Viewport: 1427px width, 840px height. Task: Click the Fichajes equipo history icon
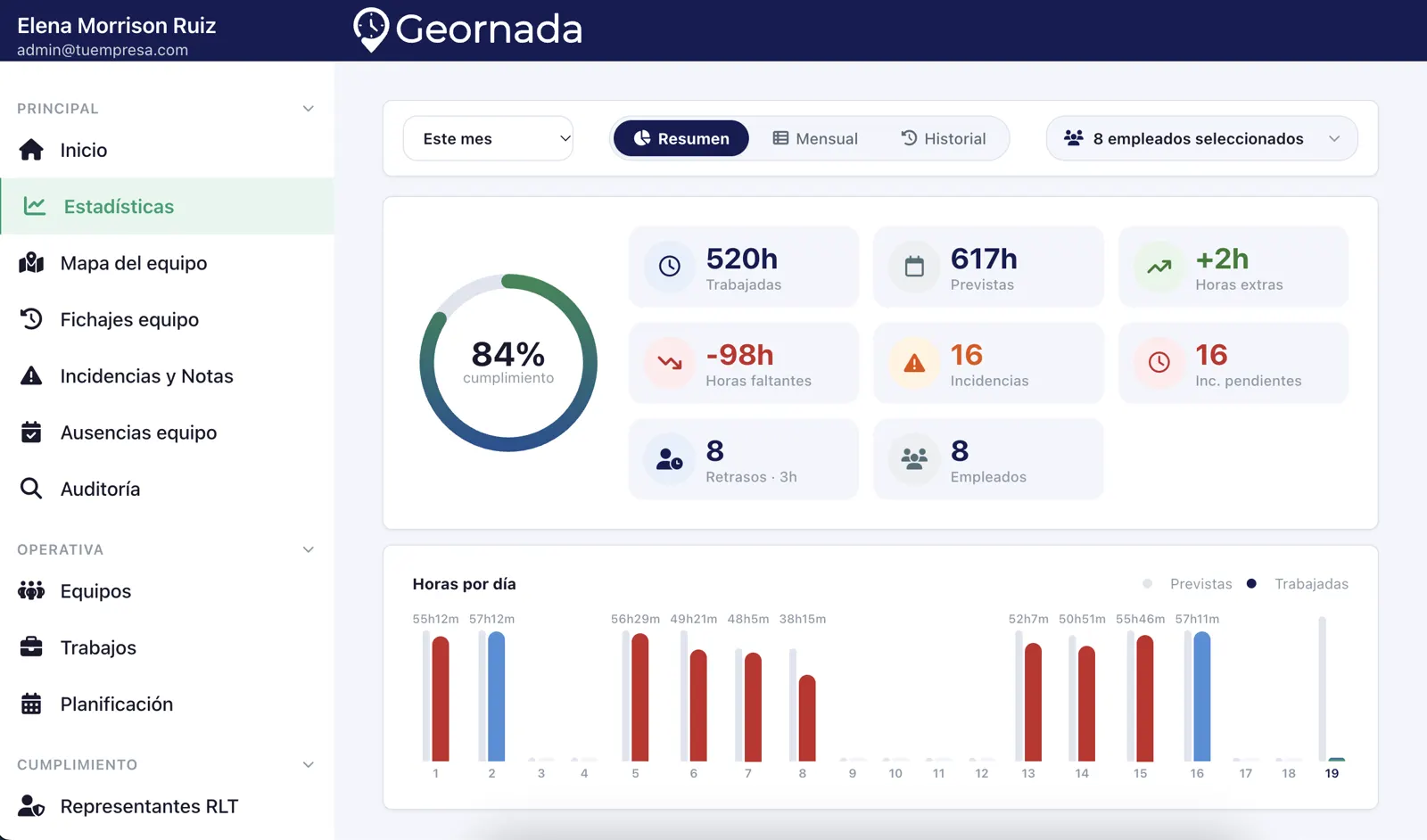pos(31,319)
